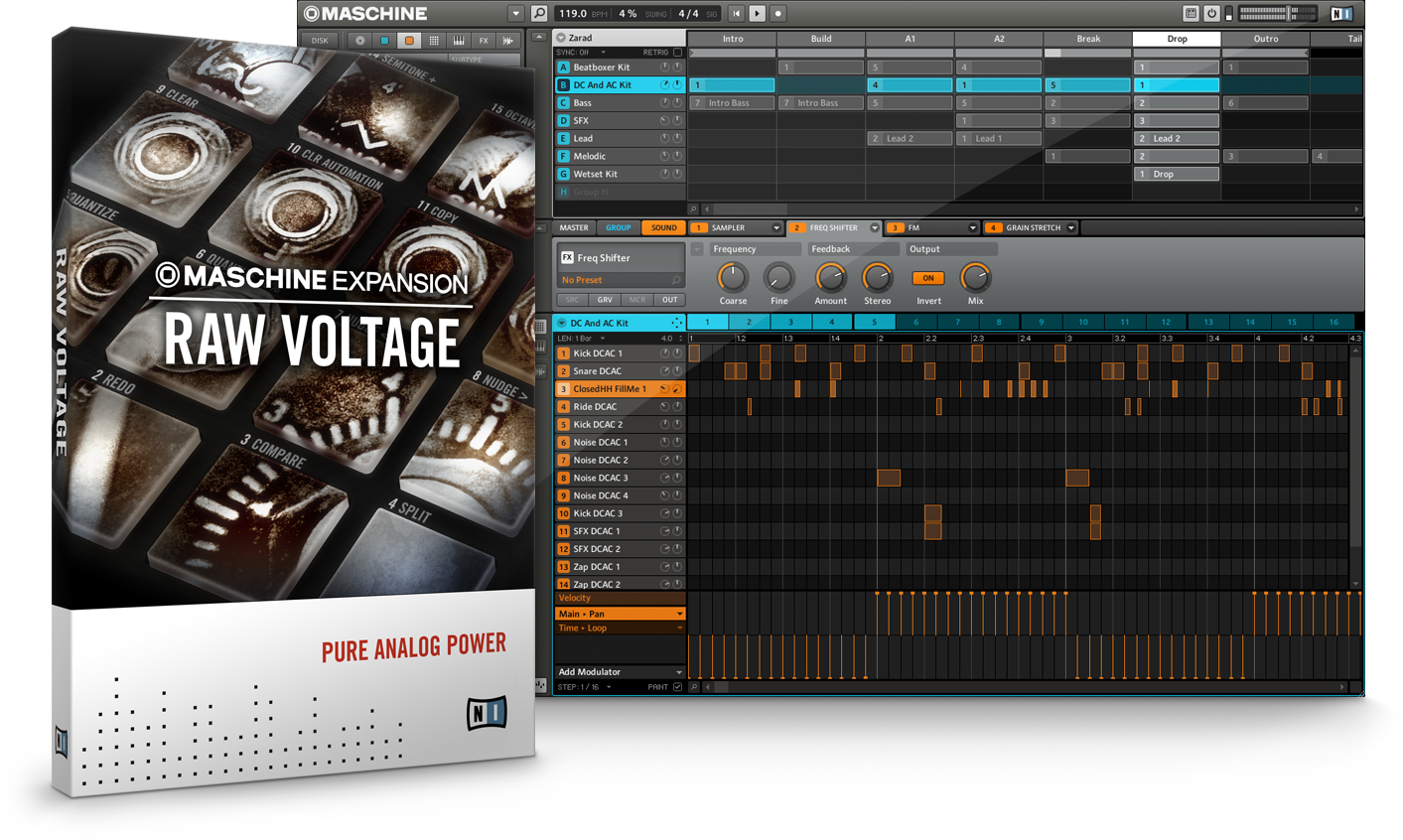
Task: Click the audio engine power icon top right
Action: (1212, 13)
